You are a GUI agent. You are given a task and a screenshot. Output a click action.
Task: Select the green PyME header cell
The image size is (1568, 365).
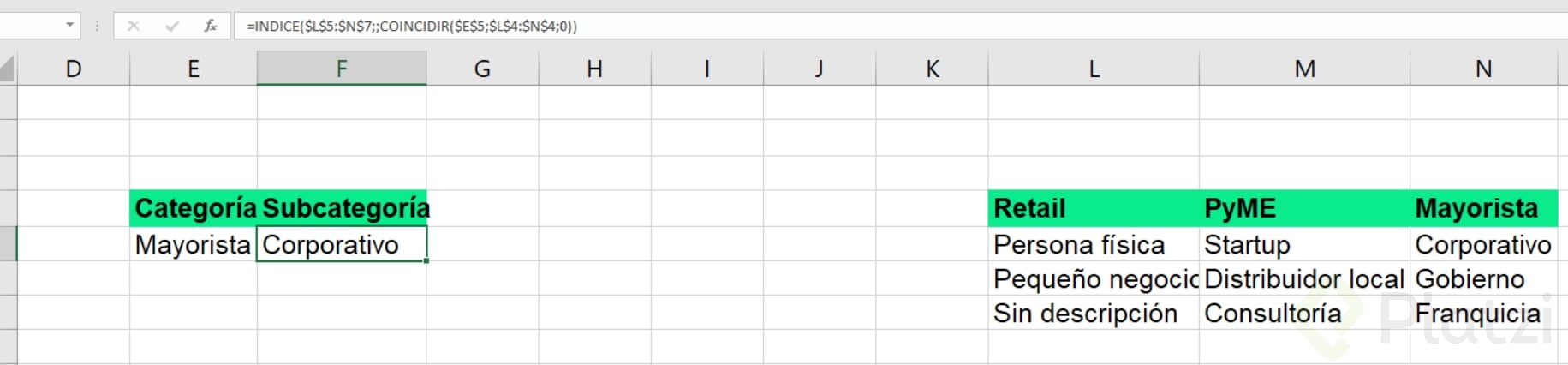coord(1304,208)
